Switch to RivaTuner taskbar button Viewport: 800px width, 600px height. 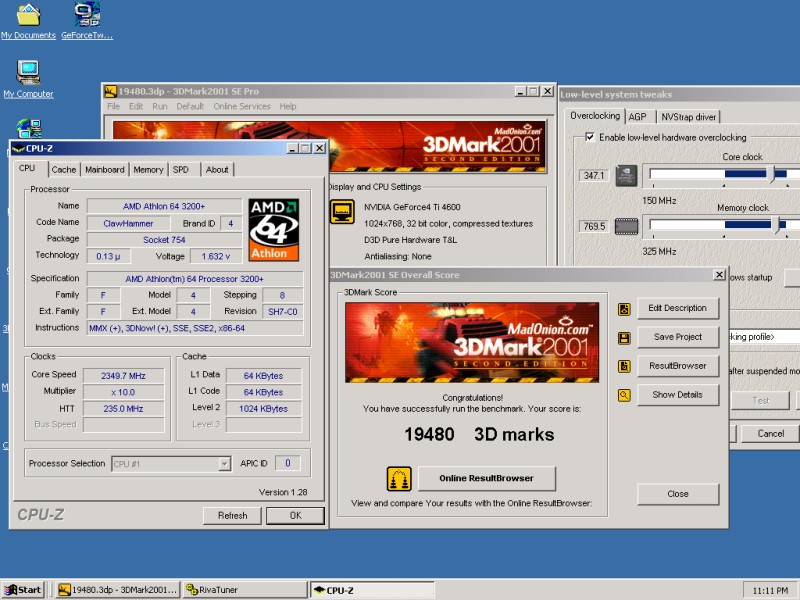245,590
